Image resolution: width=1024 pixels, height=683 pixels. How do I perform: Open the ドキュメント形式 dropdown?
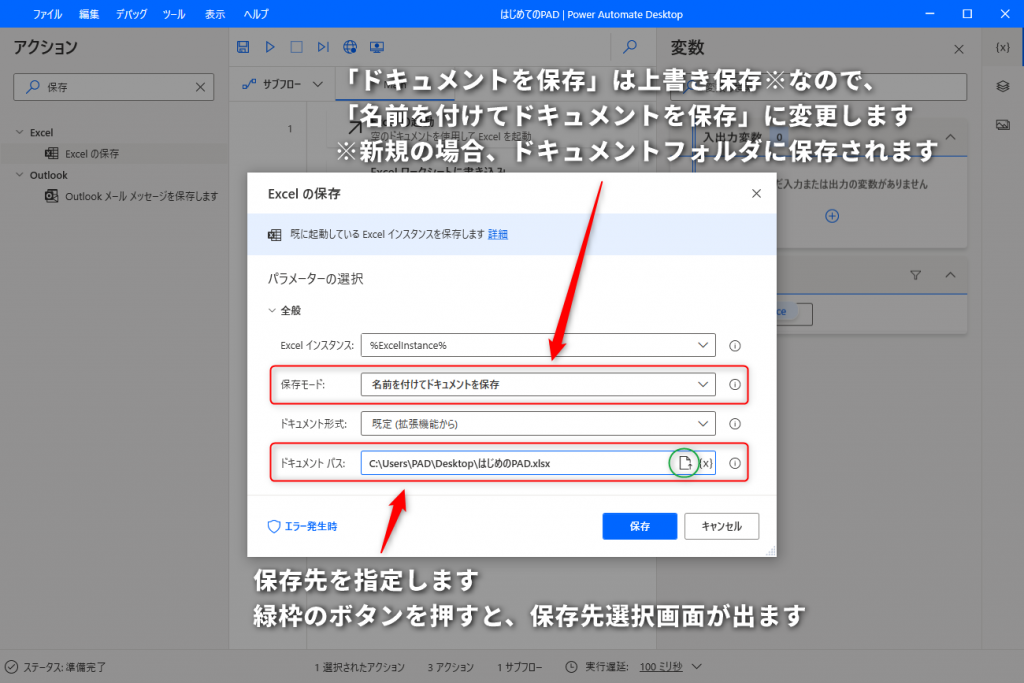pyautogui.click(x=538, y=423)
